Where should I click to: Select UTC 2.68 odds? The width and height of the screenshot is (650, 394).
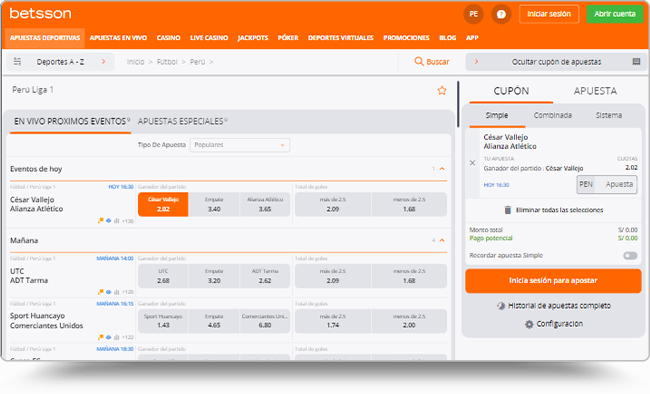click(x=163, y=276)
